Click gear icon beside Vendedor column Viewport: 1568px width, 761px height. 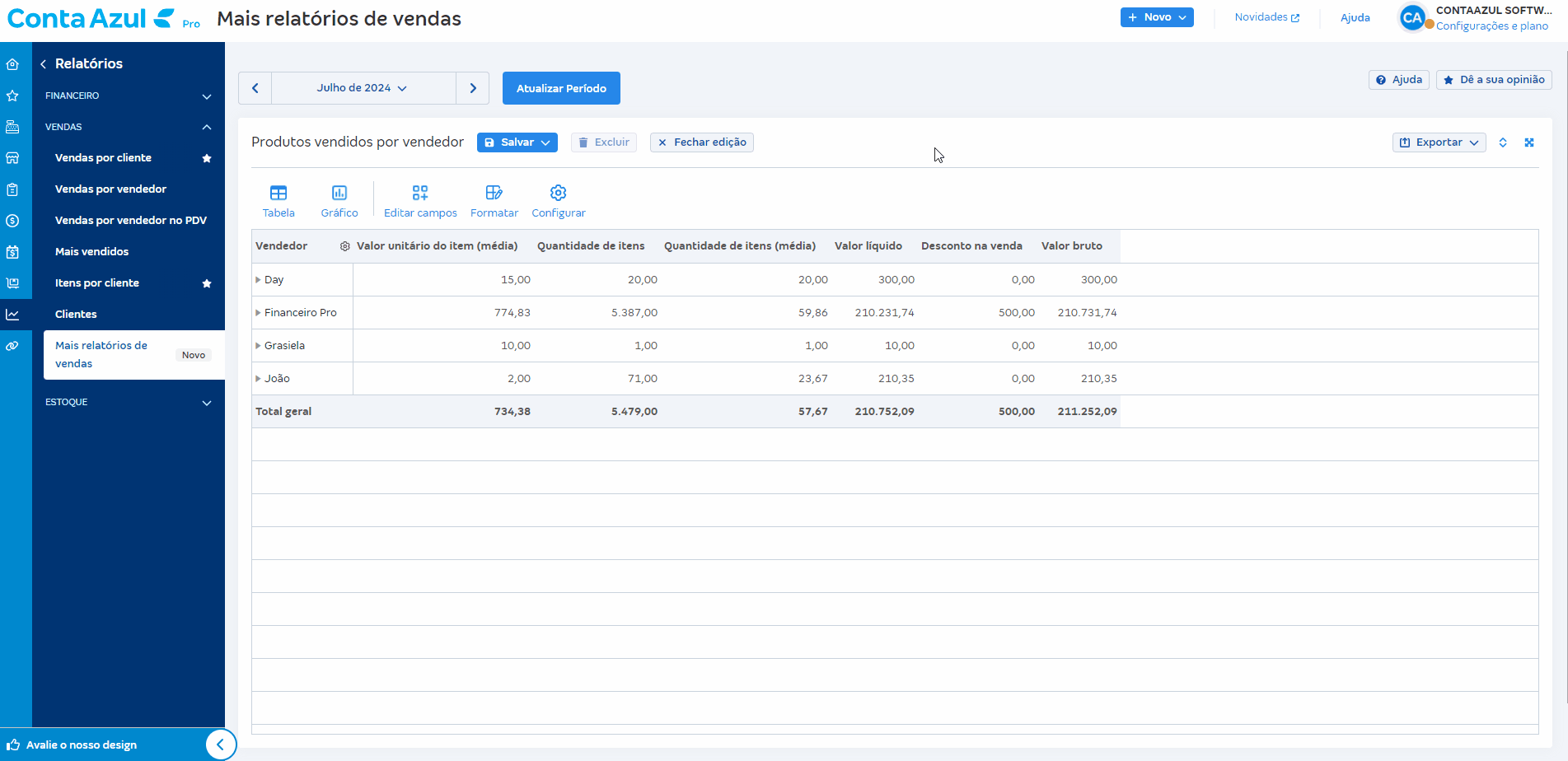pyautogui.click(x=345, y=246)
